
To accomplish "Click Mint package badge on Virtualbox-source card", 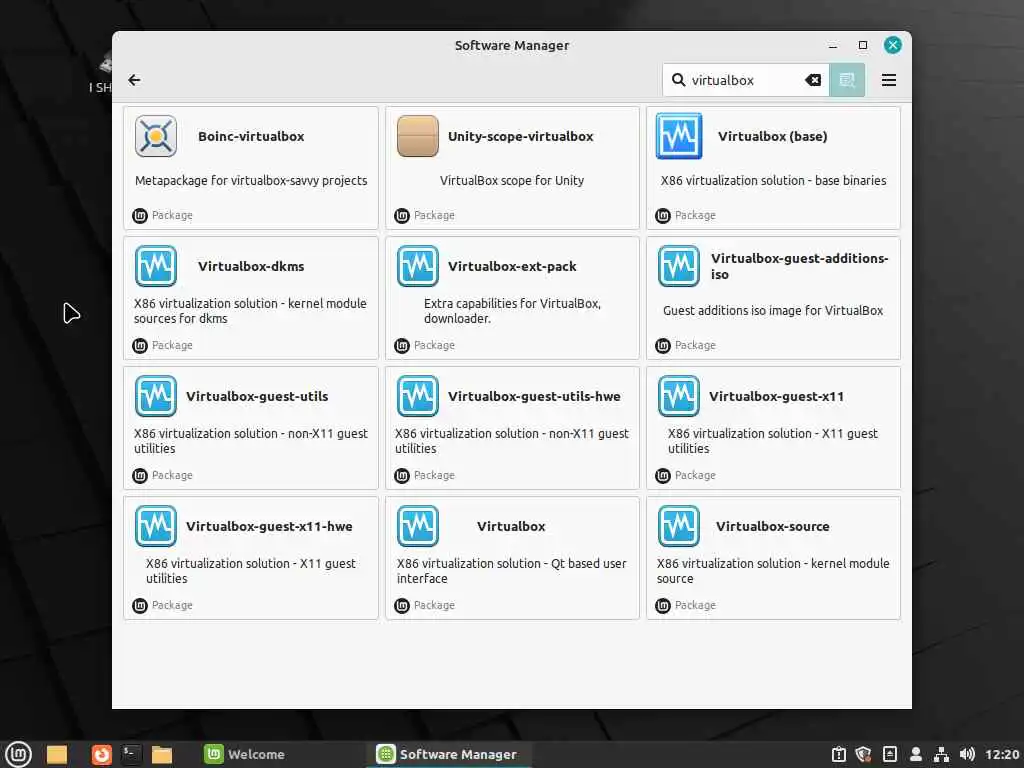I will click(x=663, y=605).
